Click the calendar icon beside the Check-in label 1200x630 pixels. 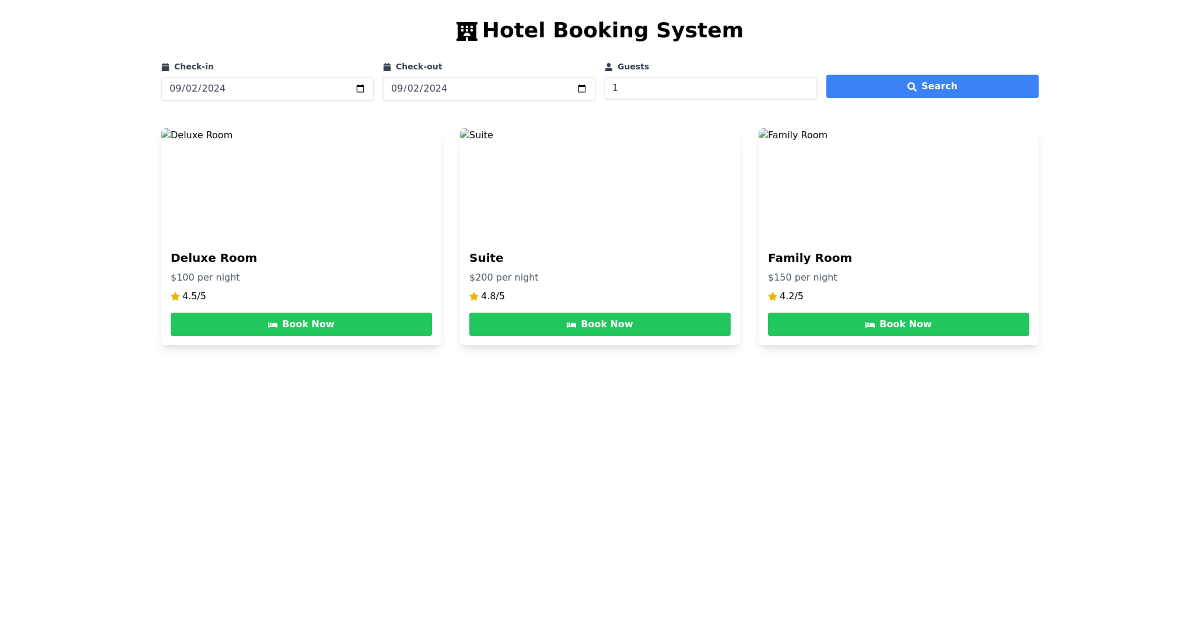[x=166, y=66]
